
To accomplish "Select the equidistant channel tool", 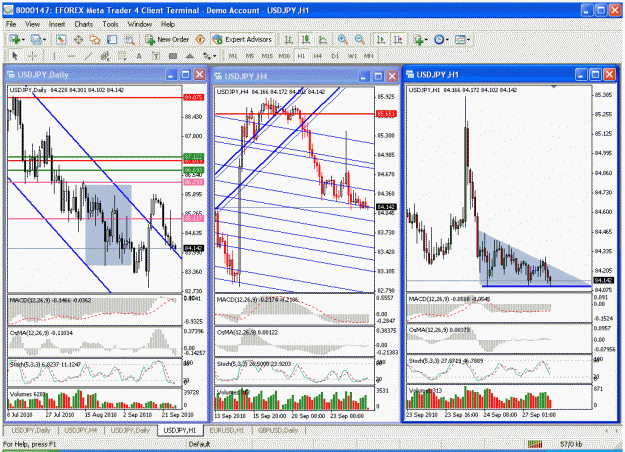I will 105,56.
